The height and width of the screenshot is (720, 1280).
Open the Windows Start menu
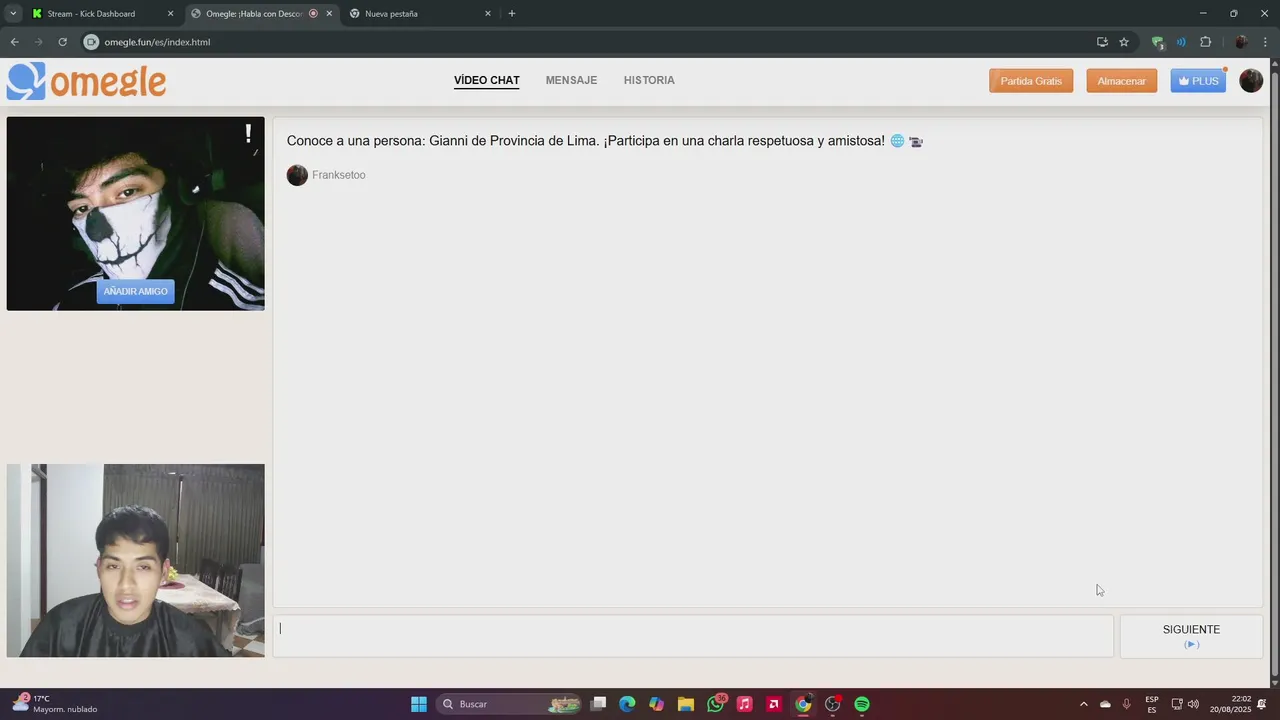(x=419, y=704)
